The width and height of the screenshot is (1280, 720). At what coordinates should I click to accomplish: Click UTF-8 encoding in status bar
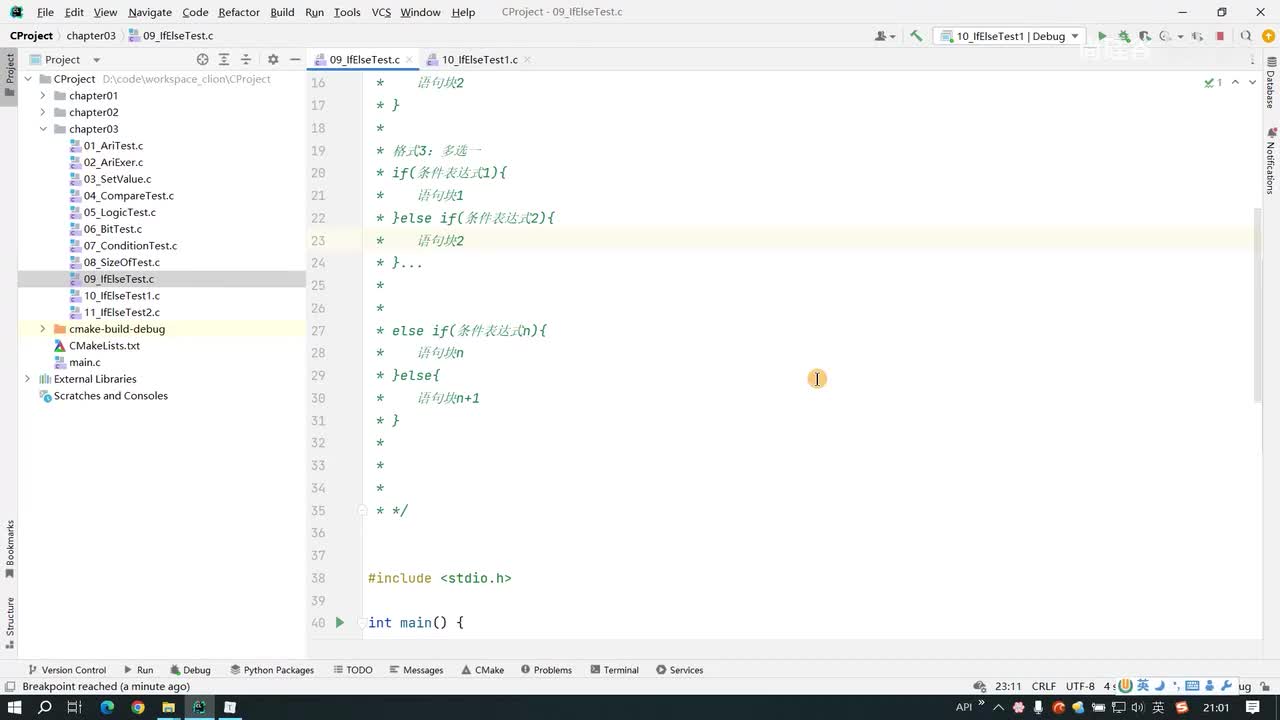point(1081,686)
